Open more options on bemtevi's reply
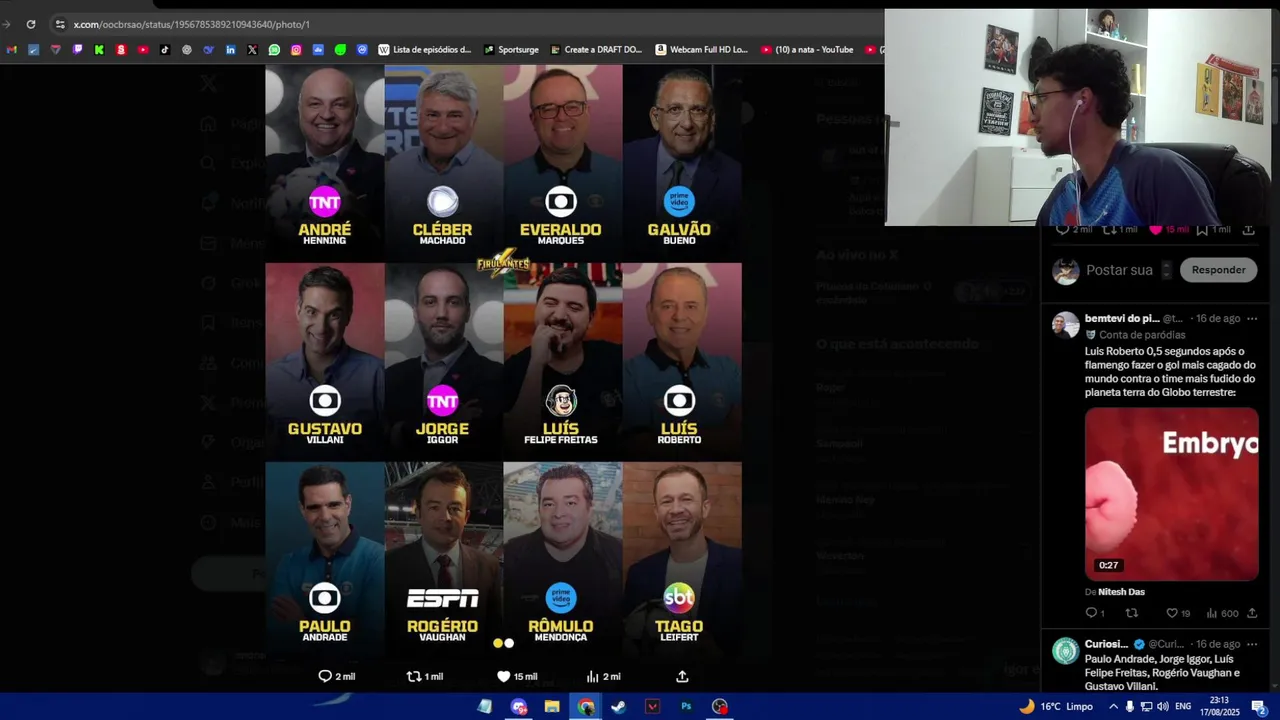 (1251, 319)
